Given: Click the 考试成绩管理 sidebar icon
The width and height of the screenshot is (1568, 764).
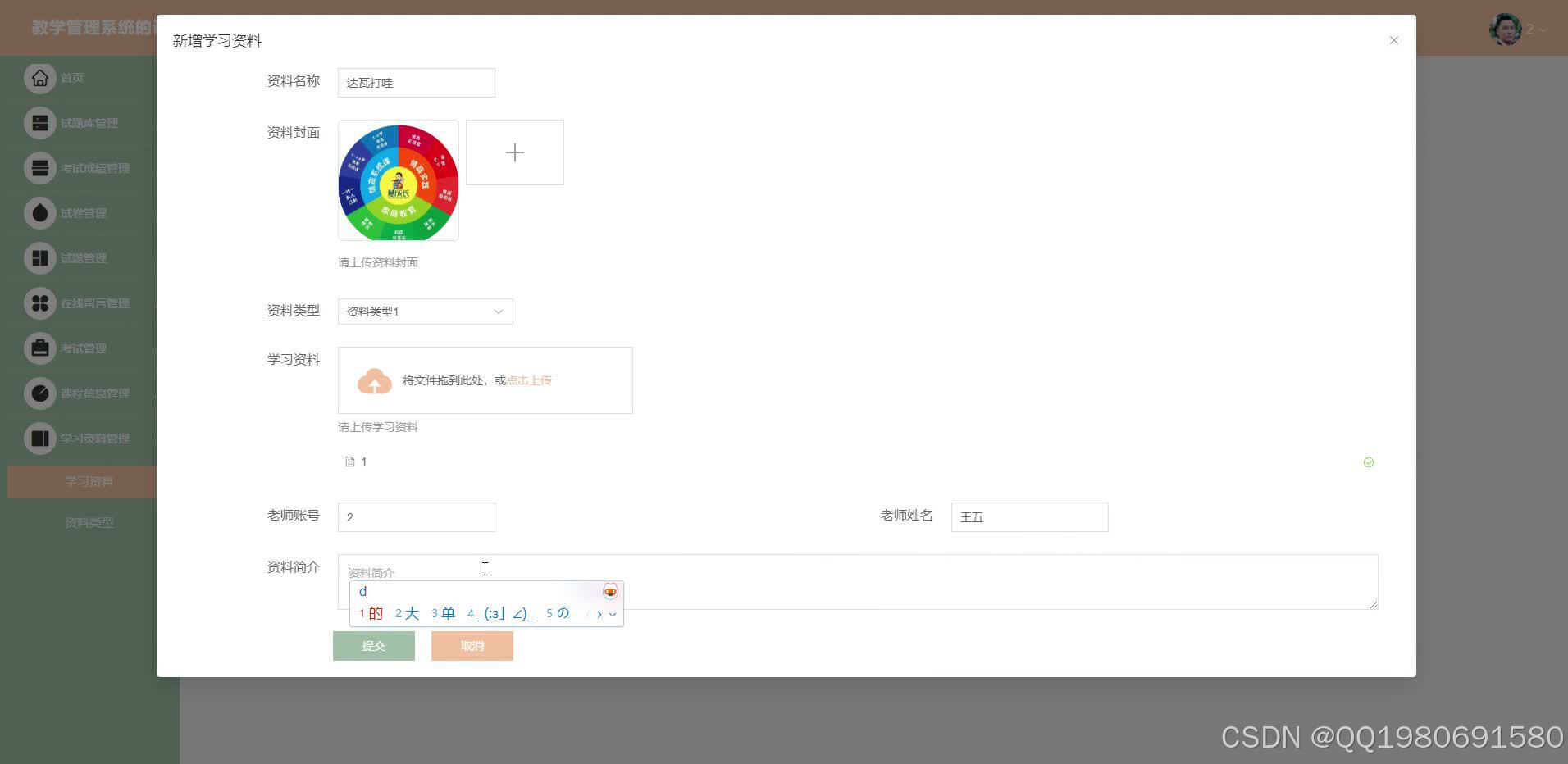Looking at the screenshot, I should 39,167.
